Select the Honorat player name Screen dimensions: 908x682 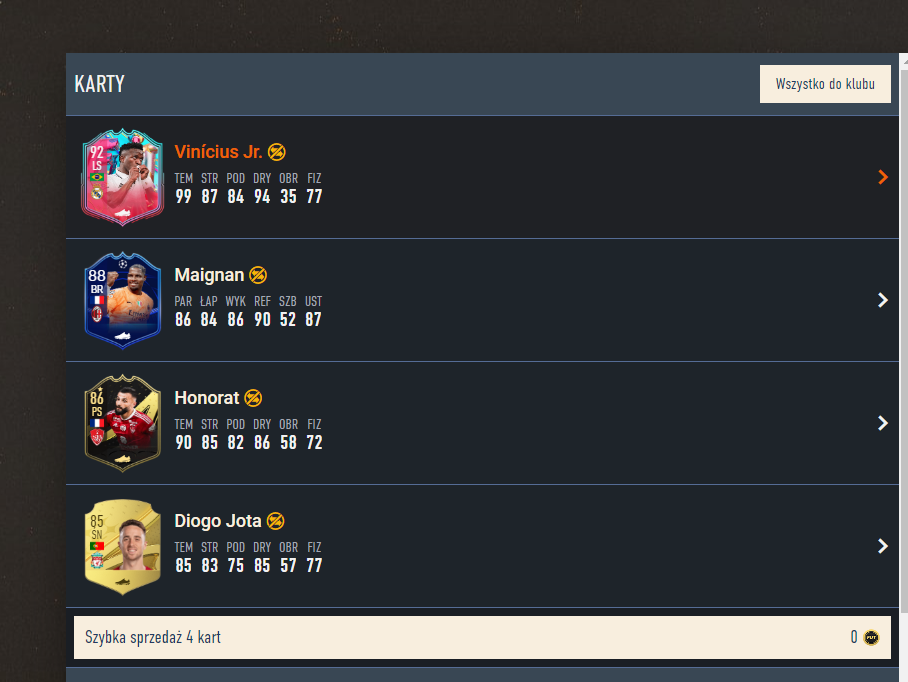click(x=207, y=398)
